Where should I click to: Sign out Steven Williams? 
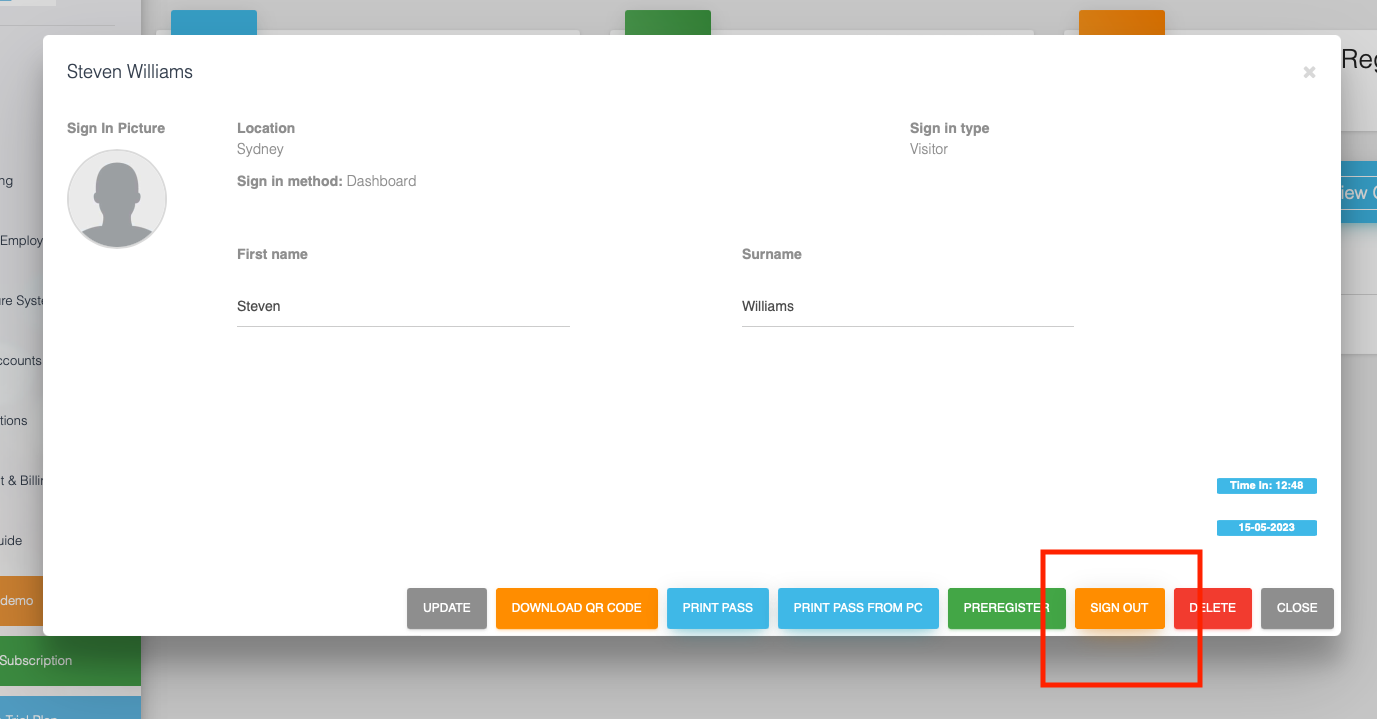[x=1119, y=608]
